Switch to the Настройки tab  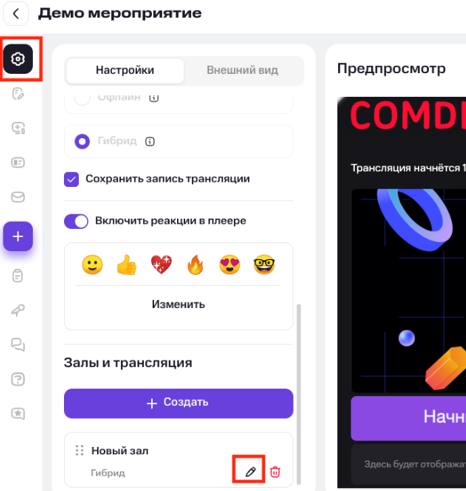click(125, 70)
